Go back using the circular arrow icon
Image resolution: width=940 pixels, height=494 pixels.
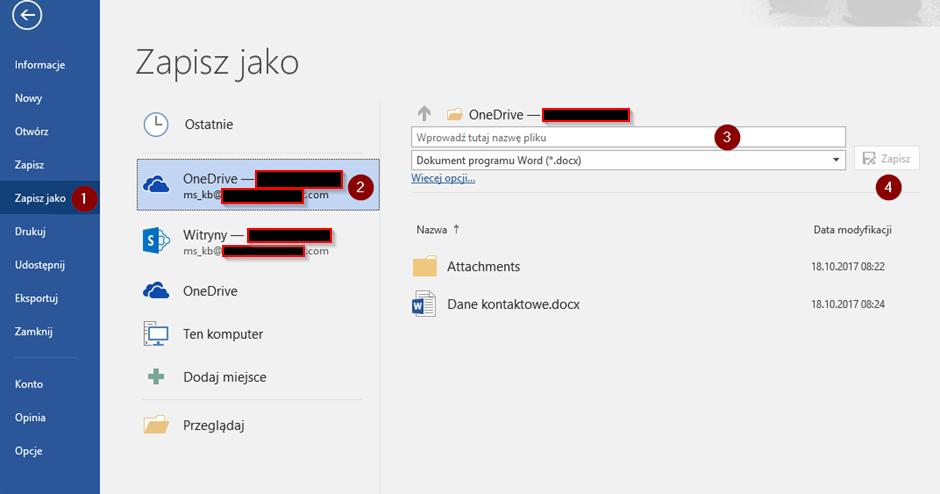(x=27, y=15)
